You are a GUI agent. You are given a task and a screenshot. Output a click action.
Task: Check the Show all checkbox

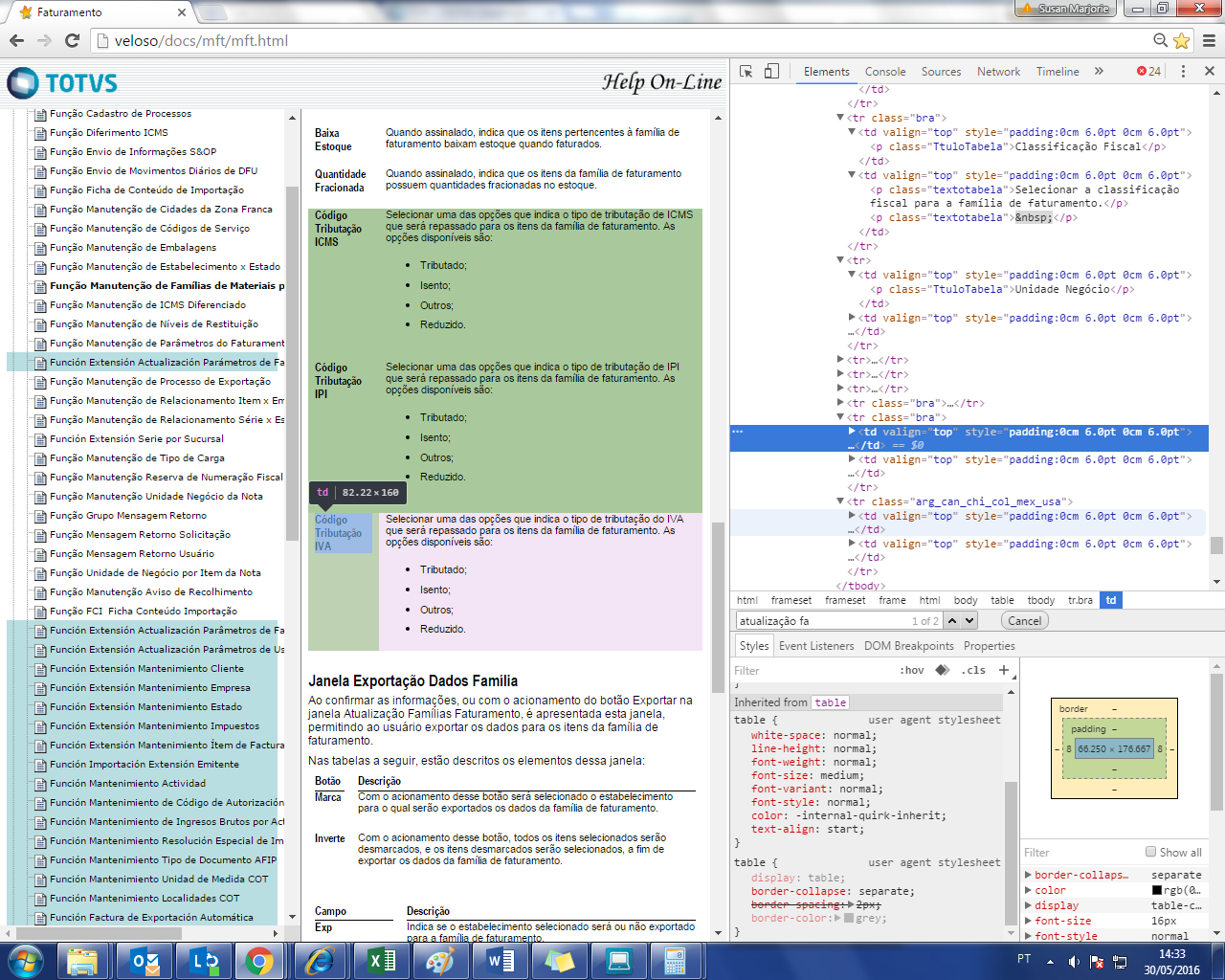[1151, 852]
